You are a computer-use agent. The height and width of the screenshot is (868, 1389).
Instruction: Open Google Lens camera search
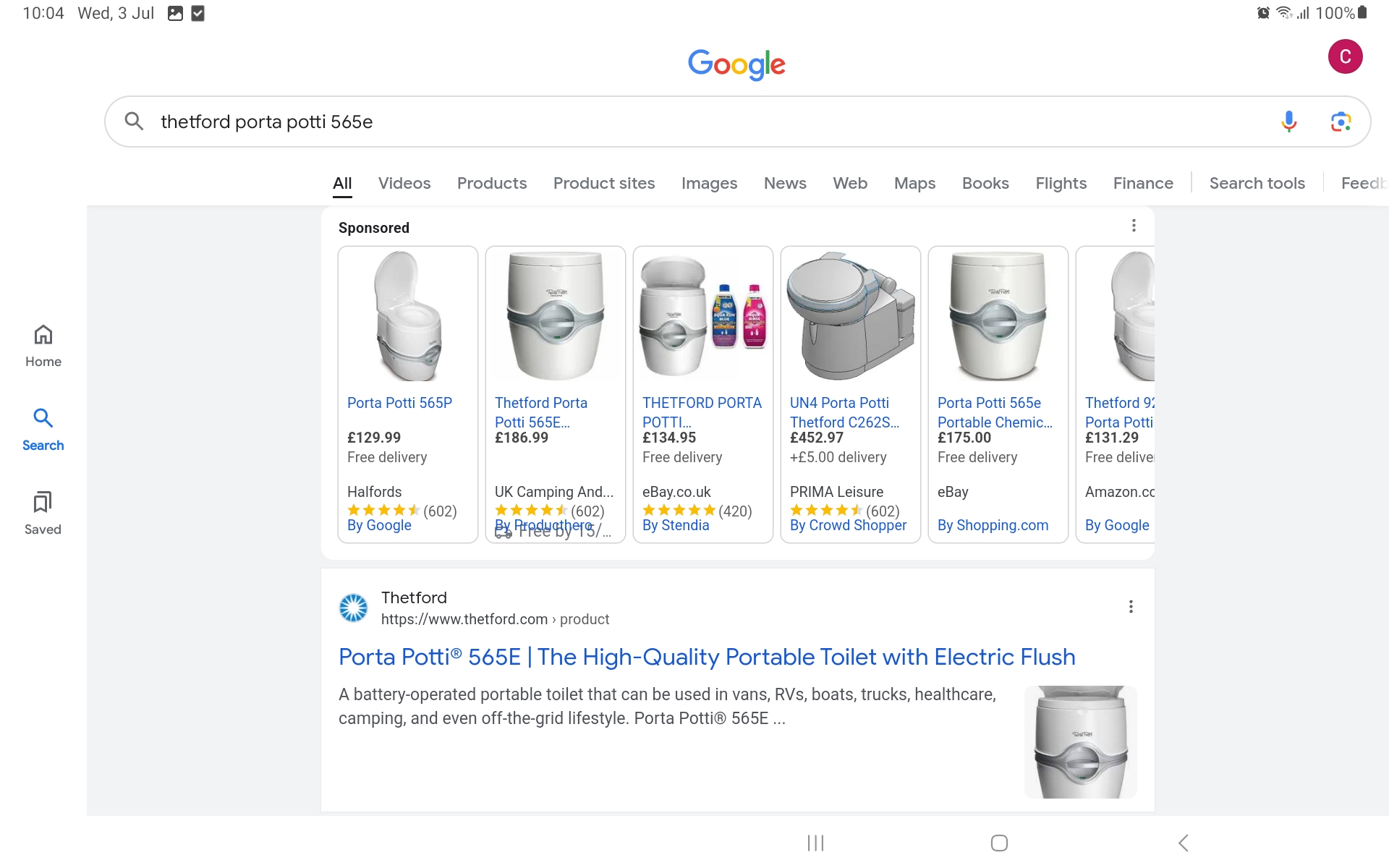[x=1341, y=122]
